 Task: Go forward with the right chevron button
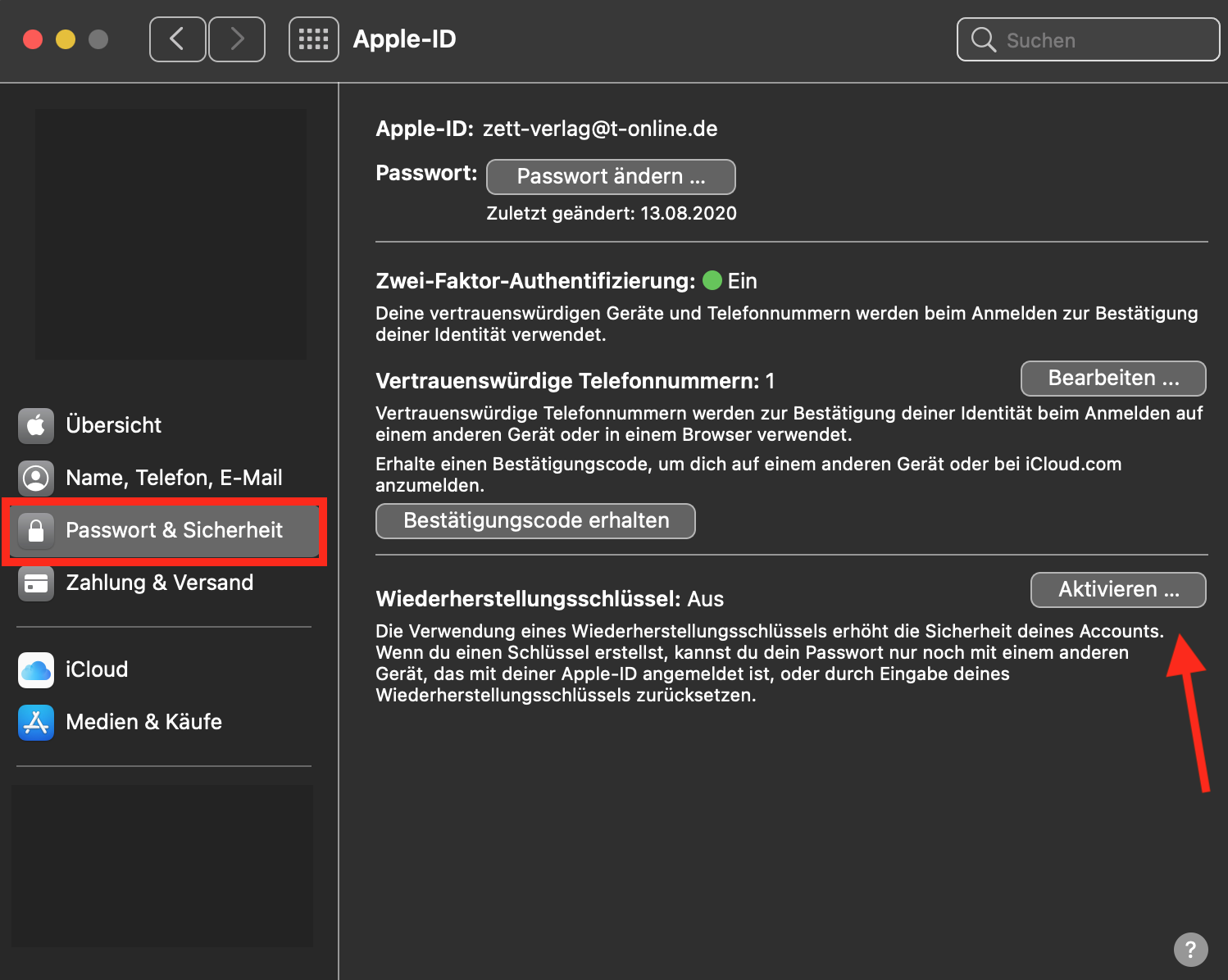click(237, 39)
